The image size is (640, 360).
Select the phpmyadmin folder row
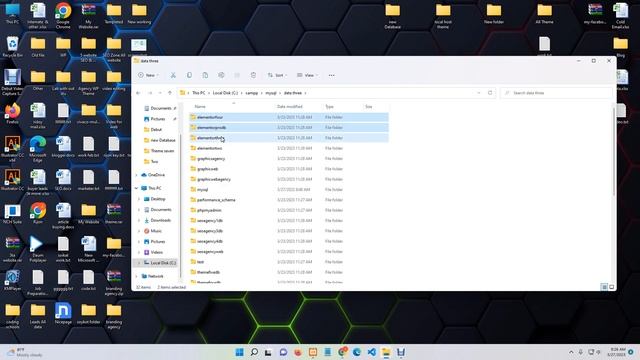(289, 210)
